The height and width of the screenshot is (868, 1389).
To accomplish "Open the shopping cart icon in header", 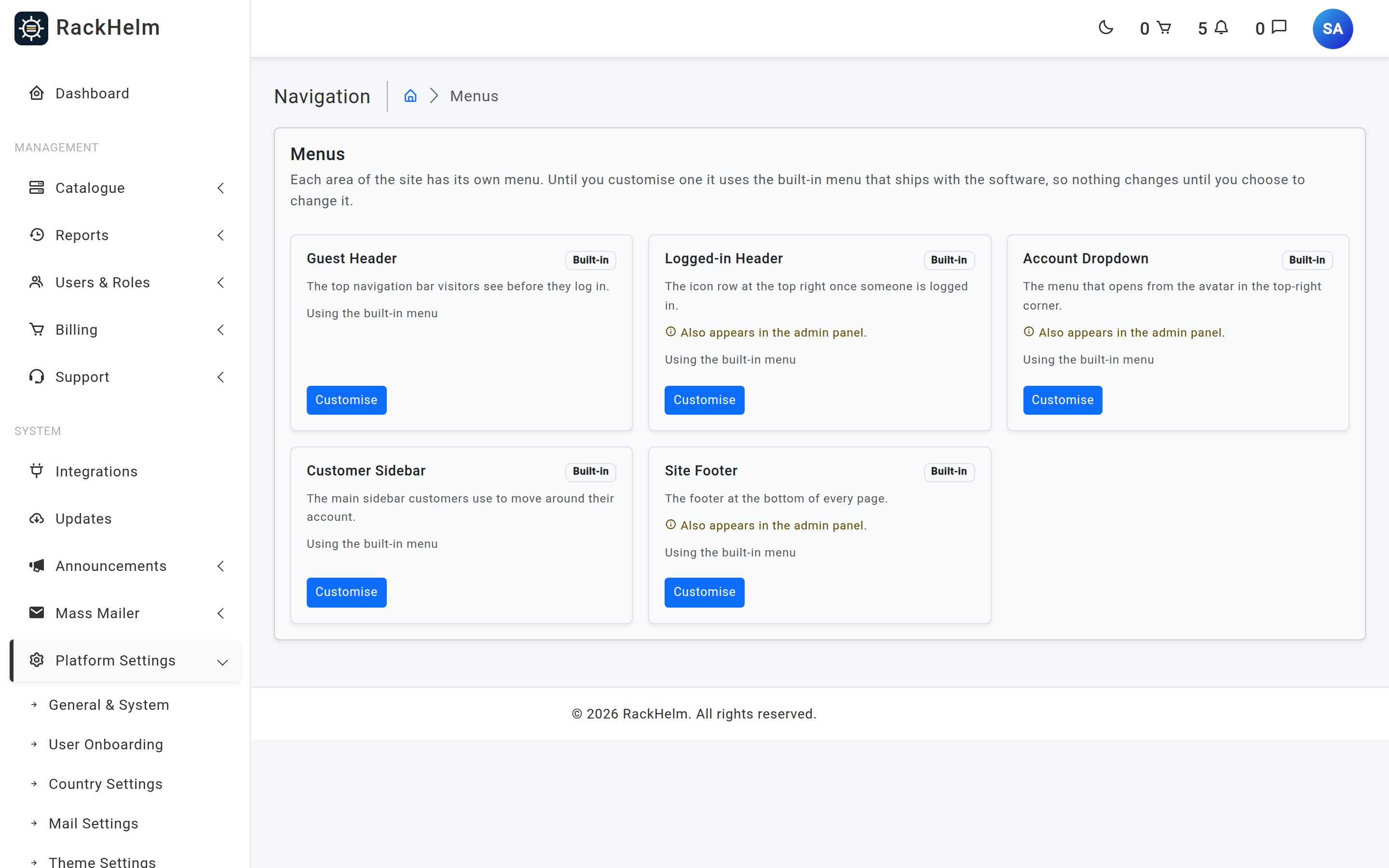I will tap(1164, 27).
